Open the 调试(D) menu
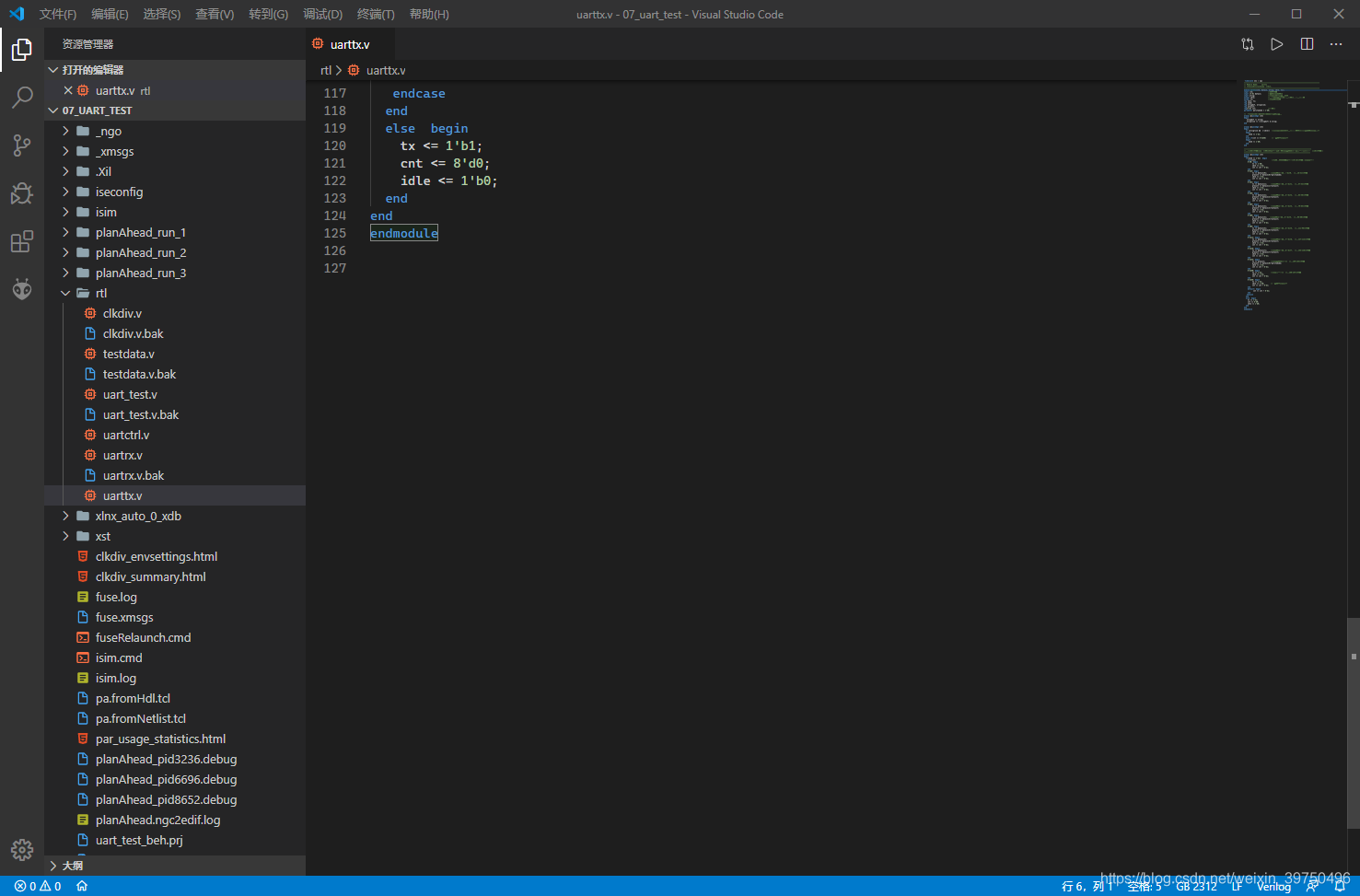The width and height of the screenshot is (1360, 896). click(322, 14)
